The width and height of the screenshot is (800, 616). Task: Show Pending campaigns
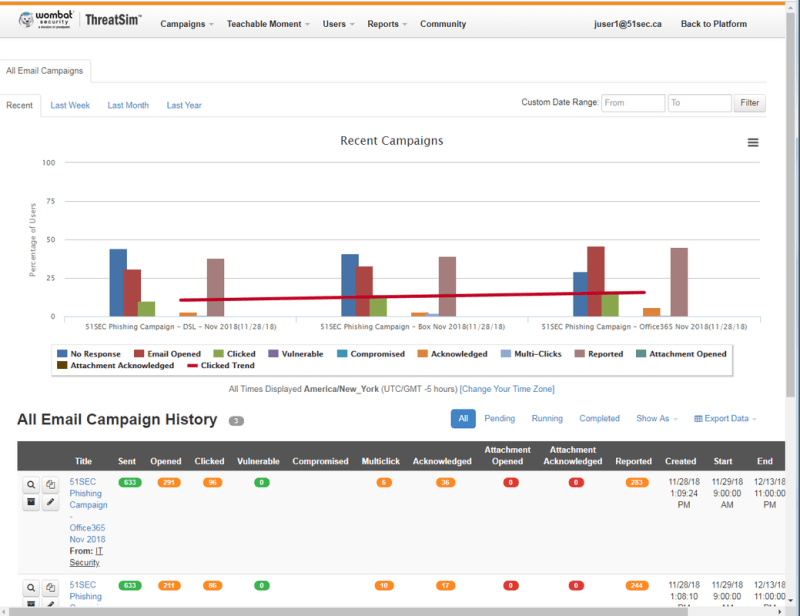pyautogui.click(x=499, y=418)
